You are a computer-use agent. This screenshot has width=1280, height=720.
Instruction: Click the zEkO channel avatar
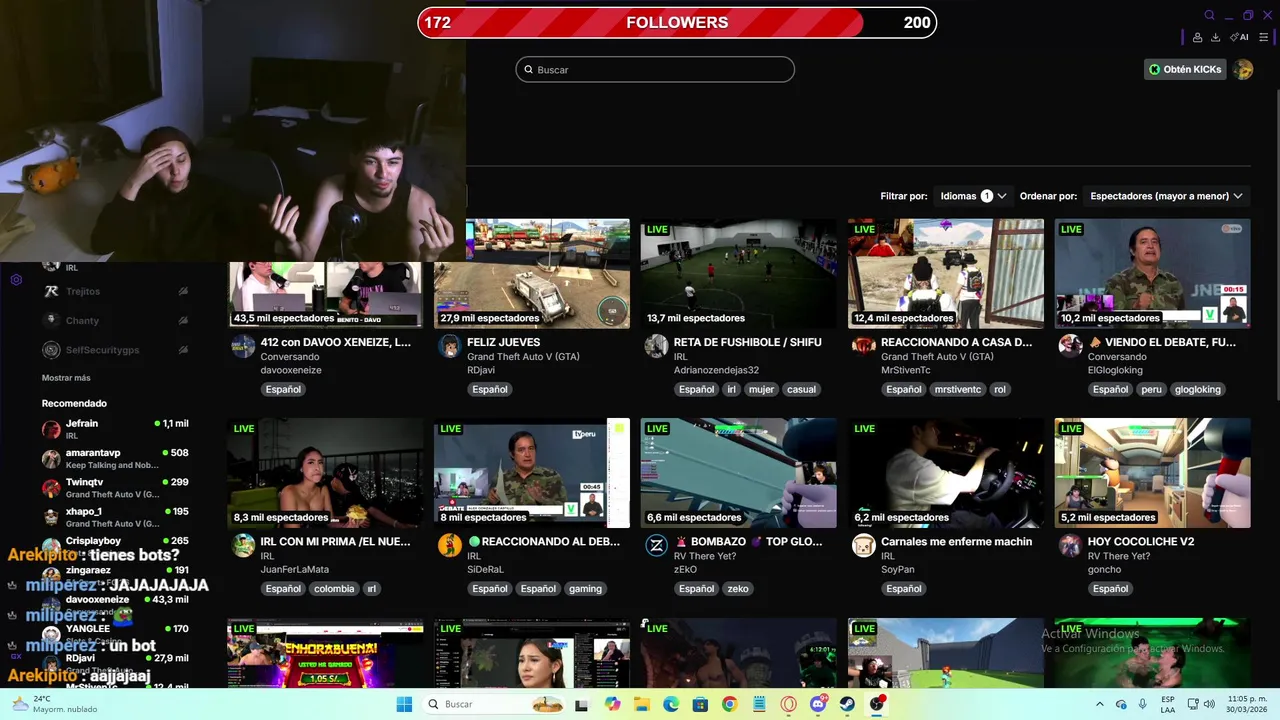(x=656, y=545)
